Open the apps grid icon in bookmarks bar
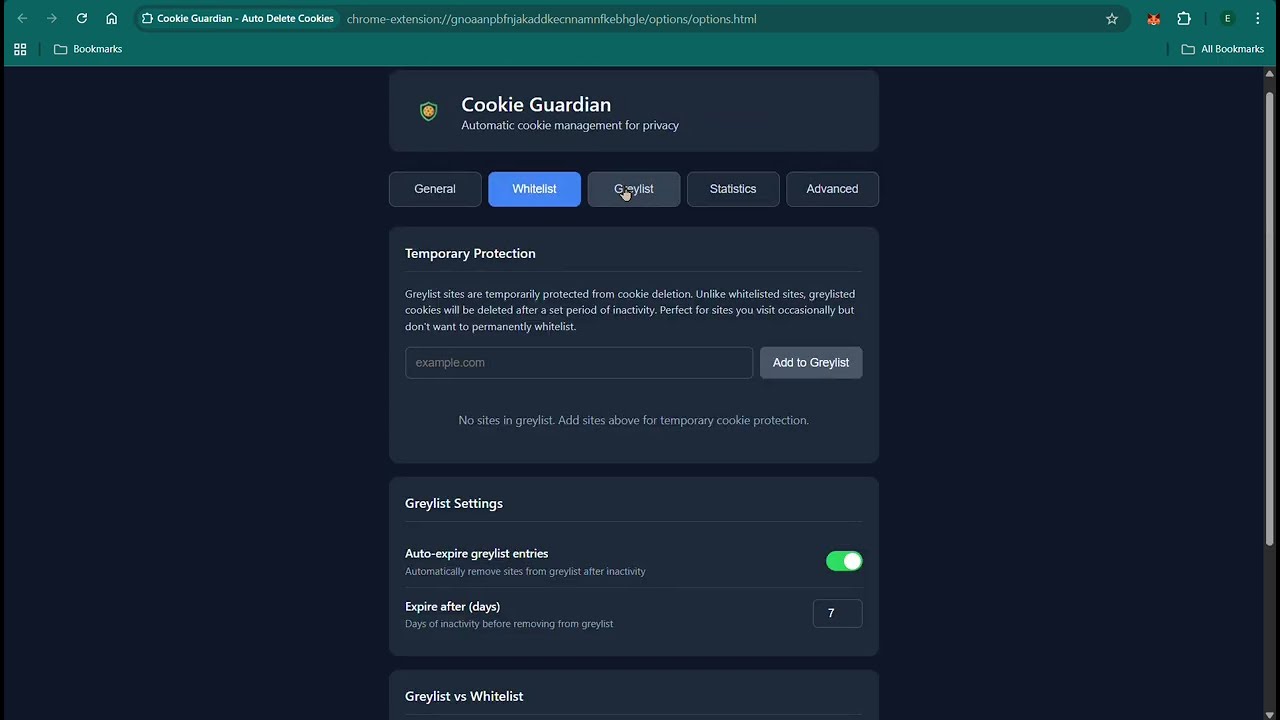Viewport: 1280px width, 720px height. [20, 49]
